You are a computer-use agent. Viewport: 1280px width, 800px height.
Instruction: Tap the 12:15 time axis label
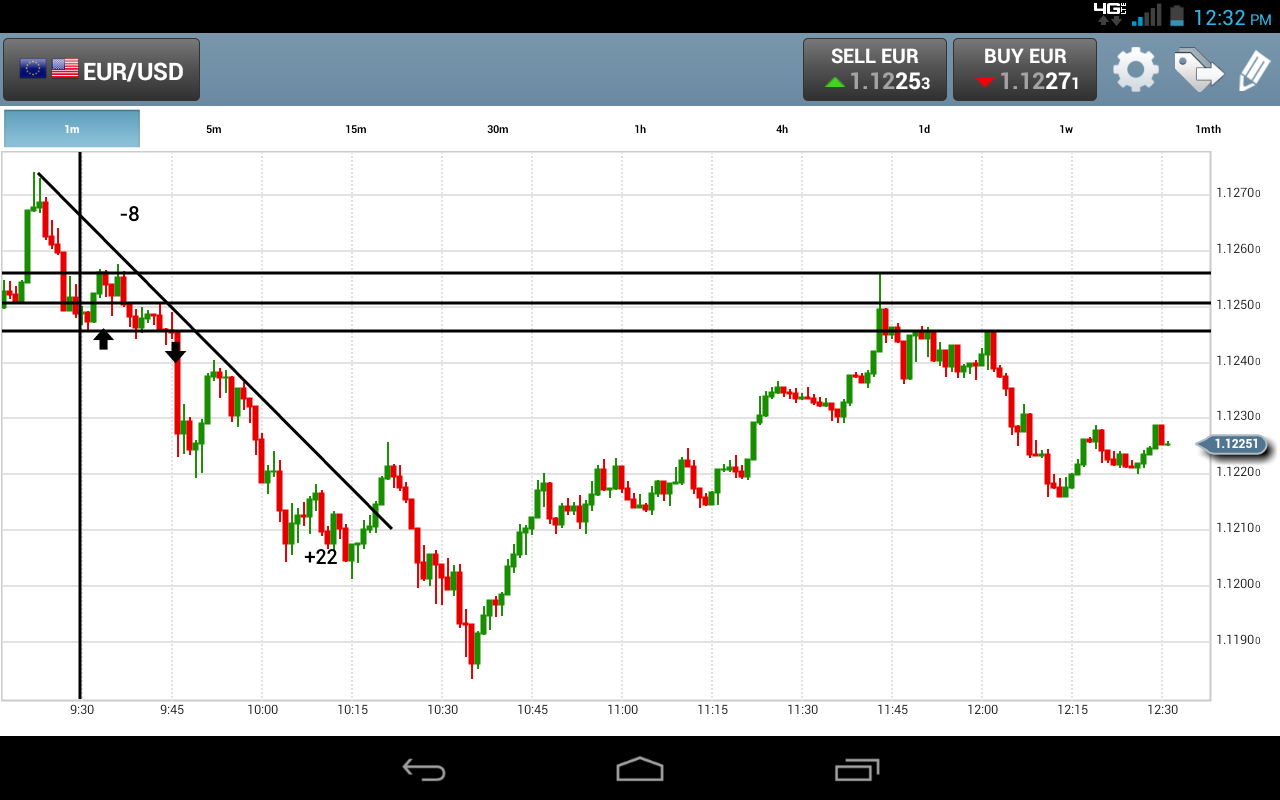pos(1073,710)
